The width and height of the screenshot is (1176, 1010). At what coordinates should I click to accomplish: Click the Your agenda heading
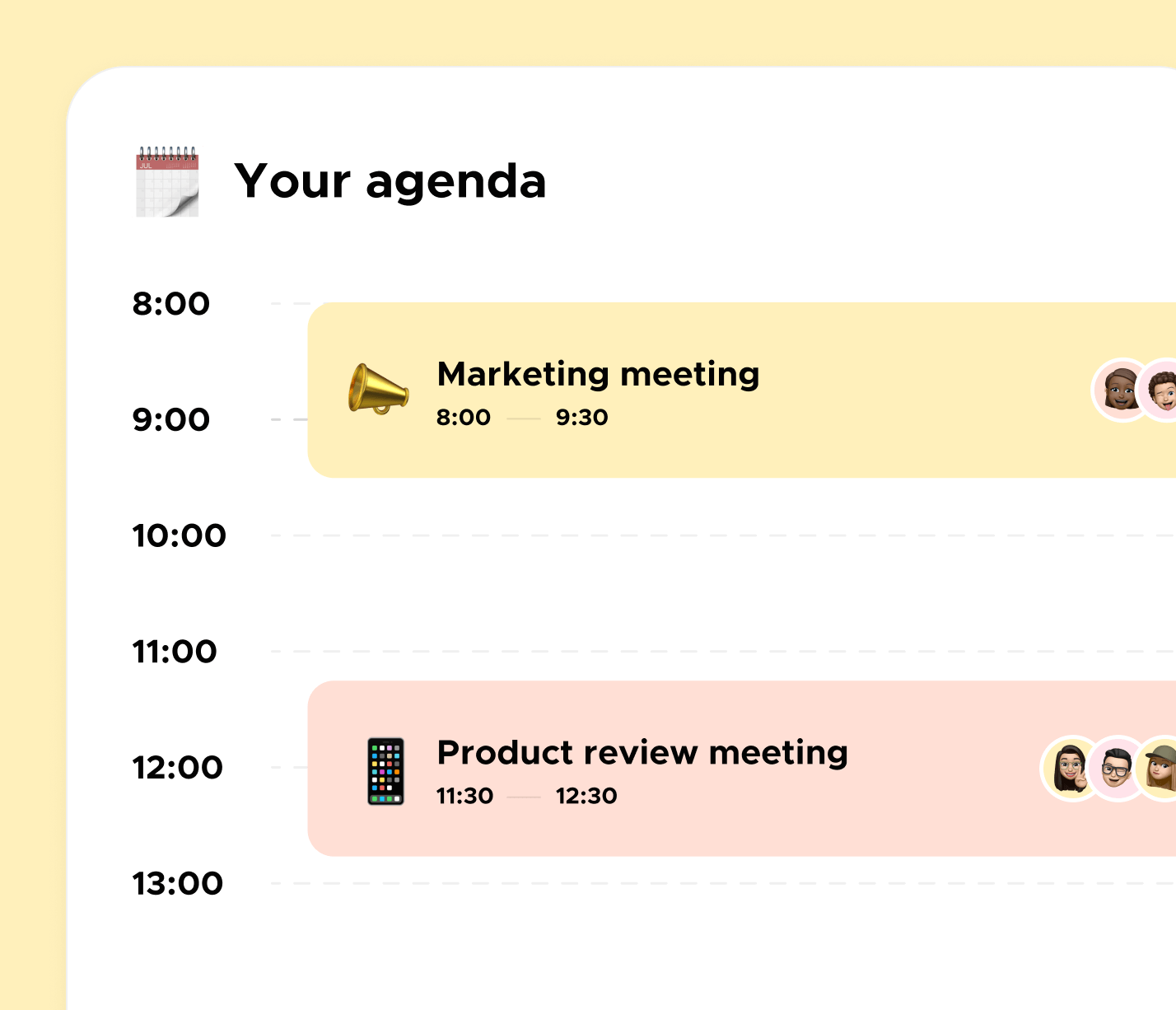coord(390,181)
